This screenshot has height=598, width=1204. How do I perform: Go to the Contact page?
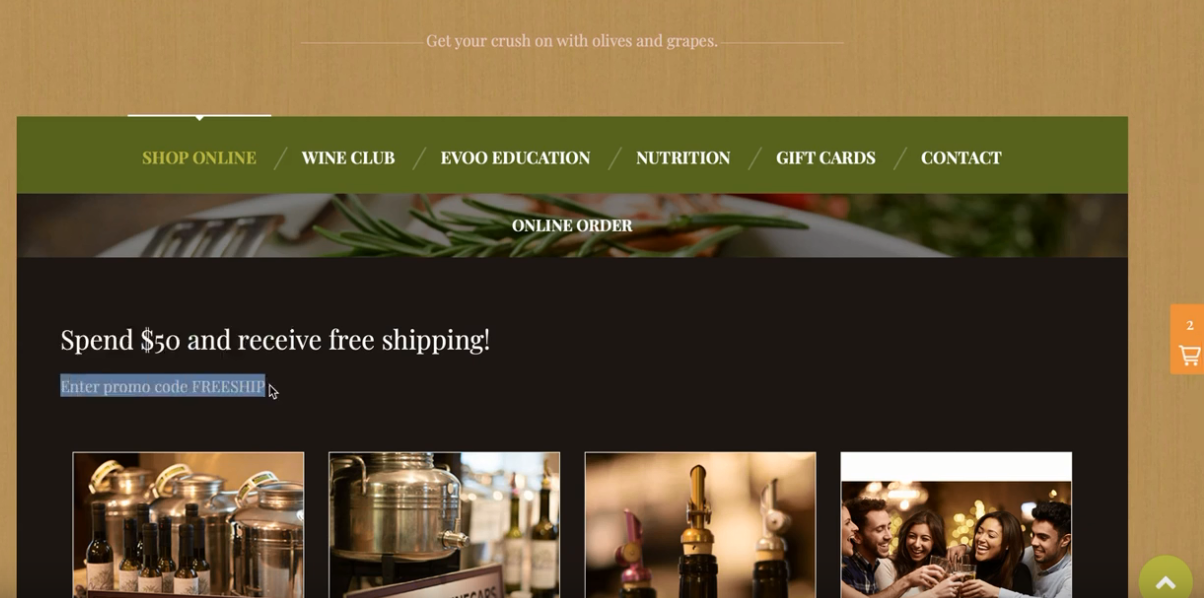click(x=961, y=158)
